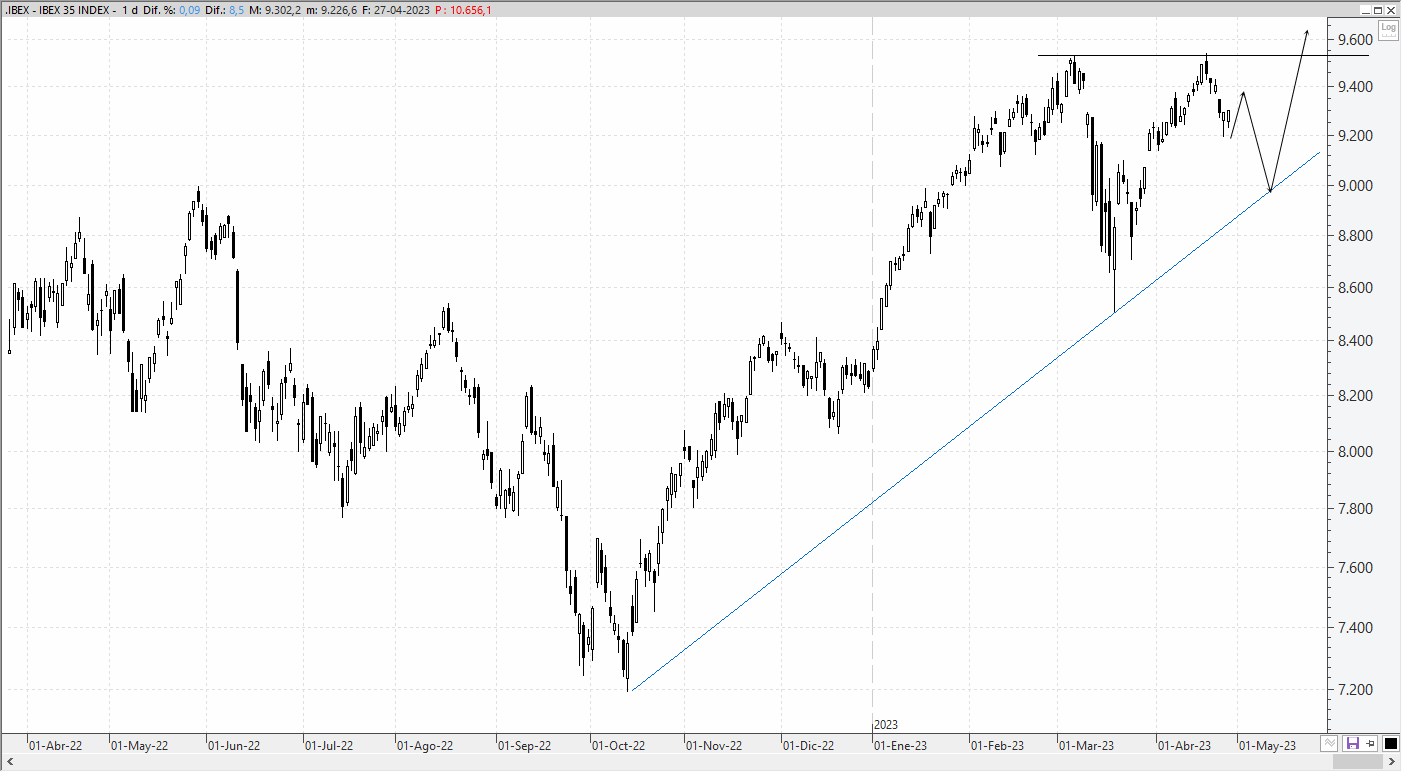This screenshot has width=1402, height=772.
Task: Click the 01-Abr-23 date label
Action: pyautogui.click(x=1184, y=745)
